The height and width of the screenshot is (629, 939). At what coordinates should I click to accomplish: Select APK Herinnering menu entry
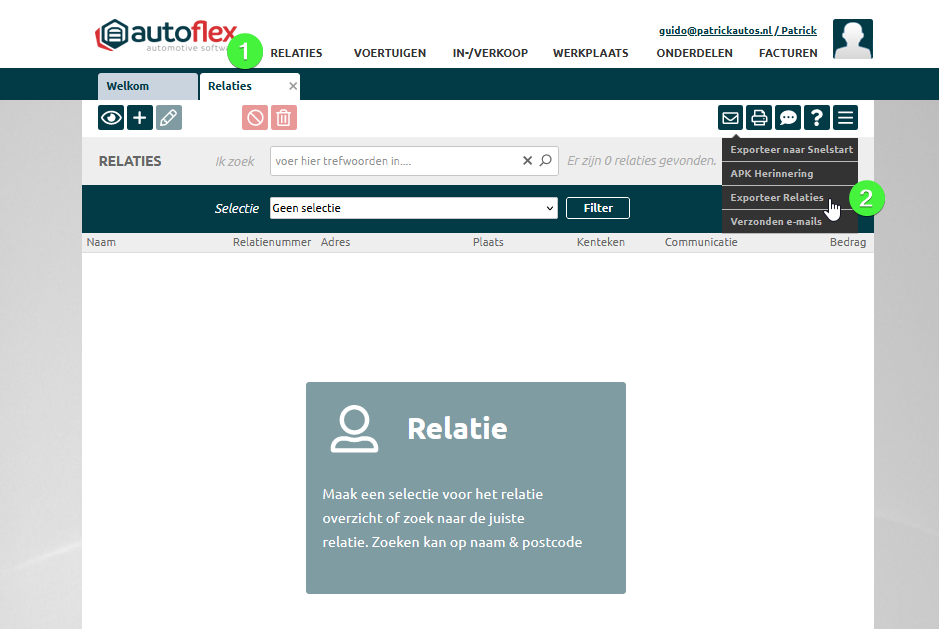[771, 174]
